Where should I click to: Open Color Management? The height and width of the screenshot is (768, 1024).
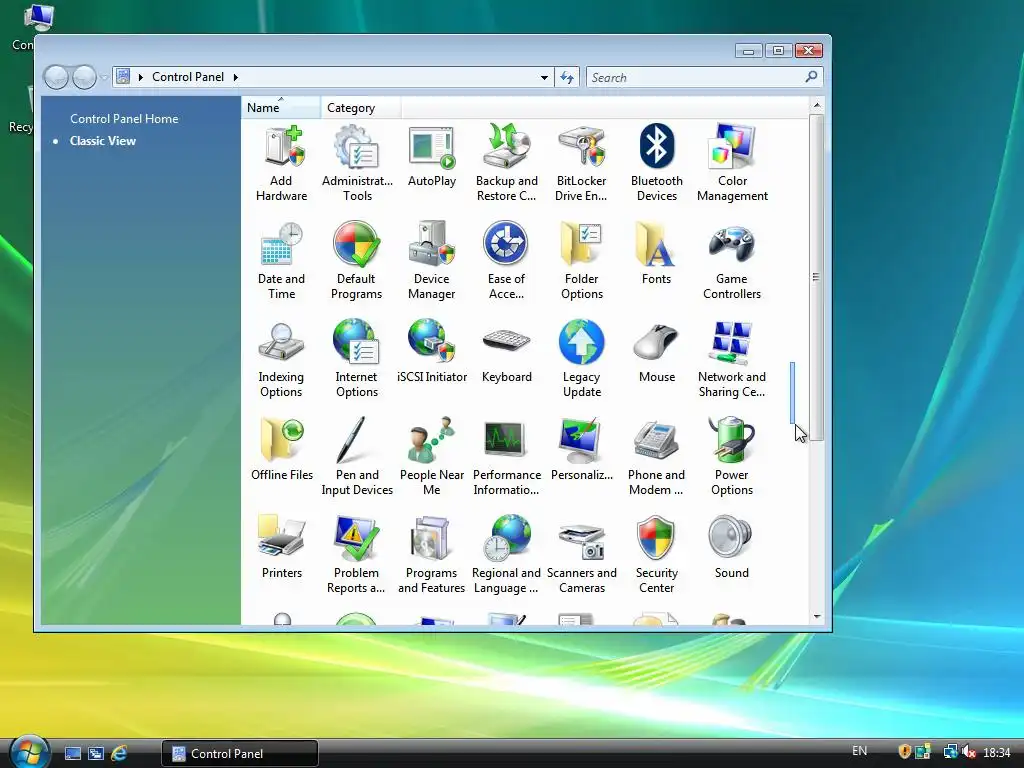click(732, 163)
